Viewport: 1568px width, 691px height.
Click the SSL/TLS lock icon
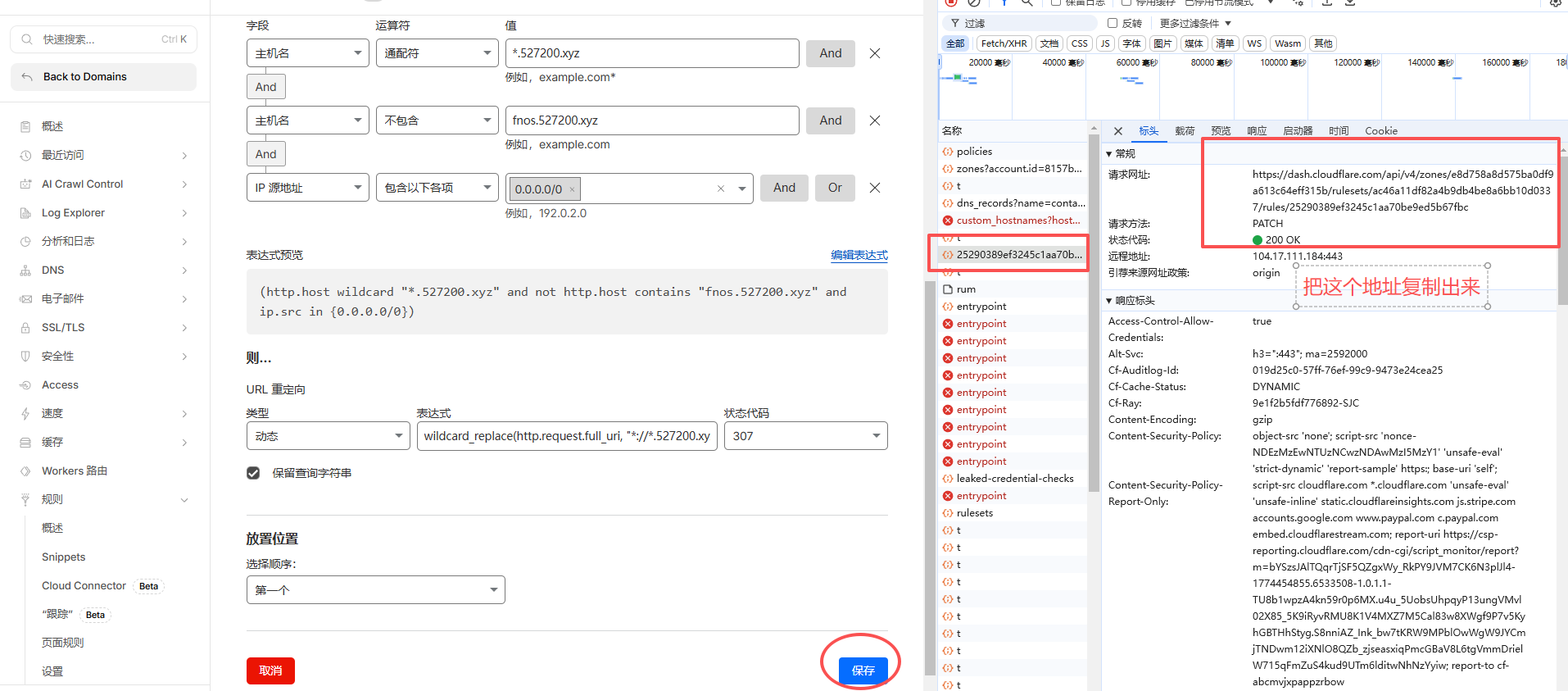[25, 327]
